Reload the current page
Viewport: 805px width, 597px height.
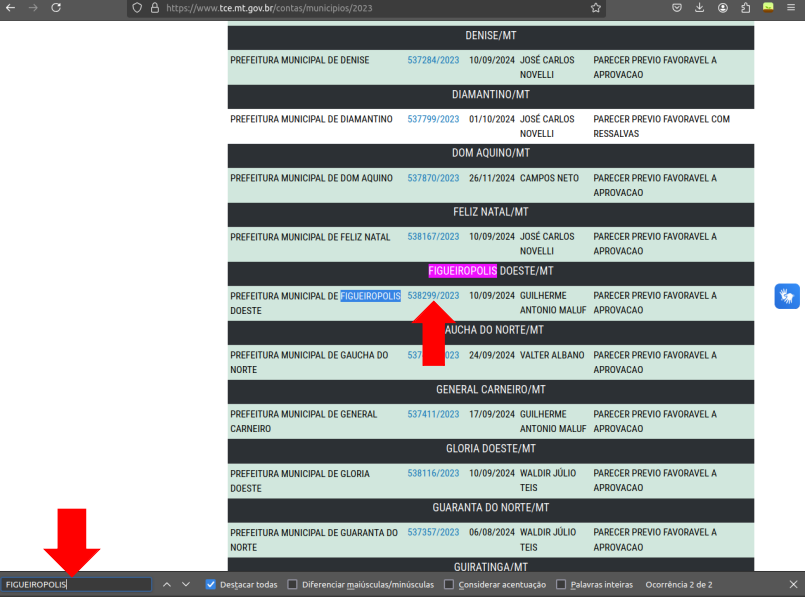56,8
